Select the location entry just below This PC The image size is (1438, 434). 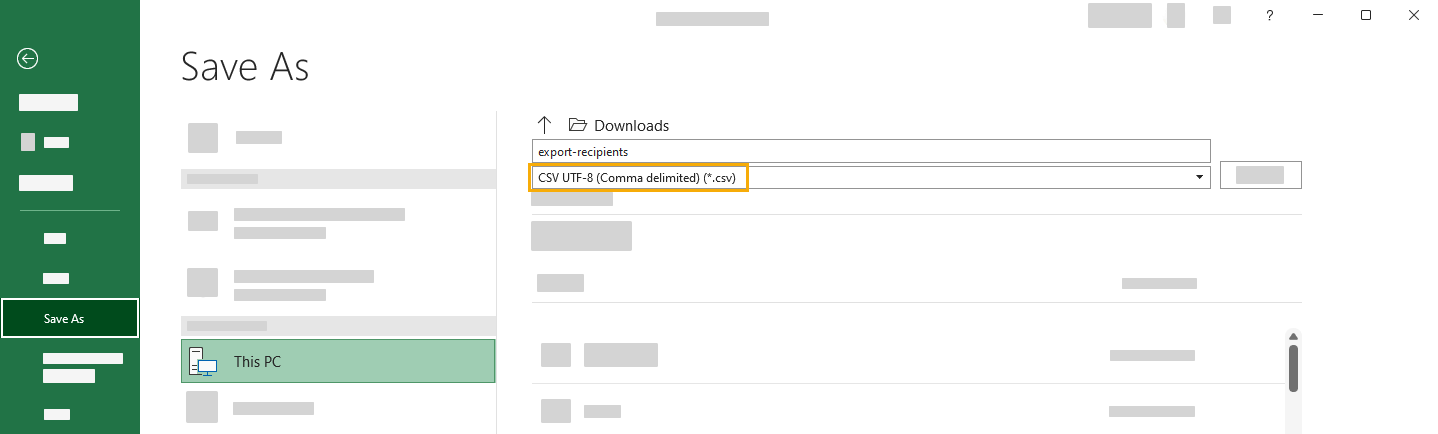(338, 407)
